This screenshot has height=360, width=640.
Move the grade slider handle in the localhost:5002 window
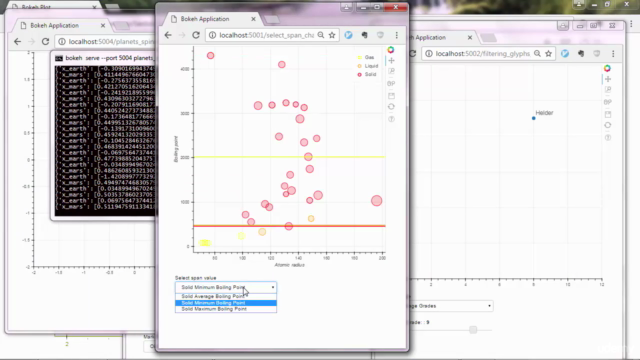pyautogui.click(x=473, y=329)
